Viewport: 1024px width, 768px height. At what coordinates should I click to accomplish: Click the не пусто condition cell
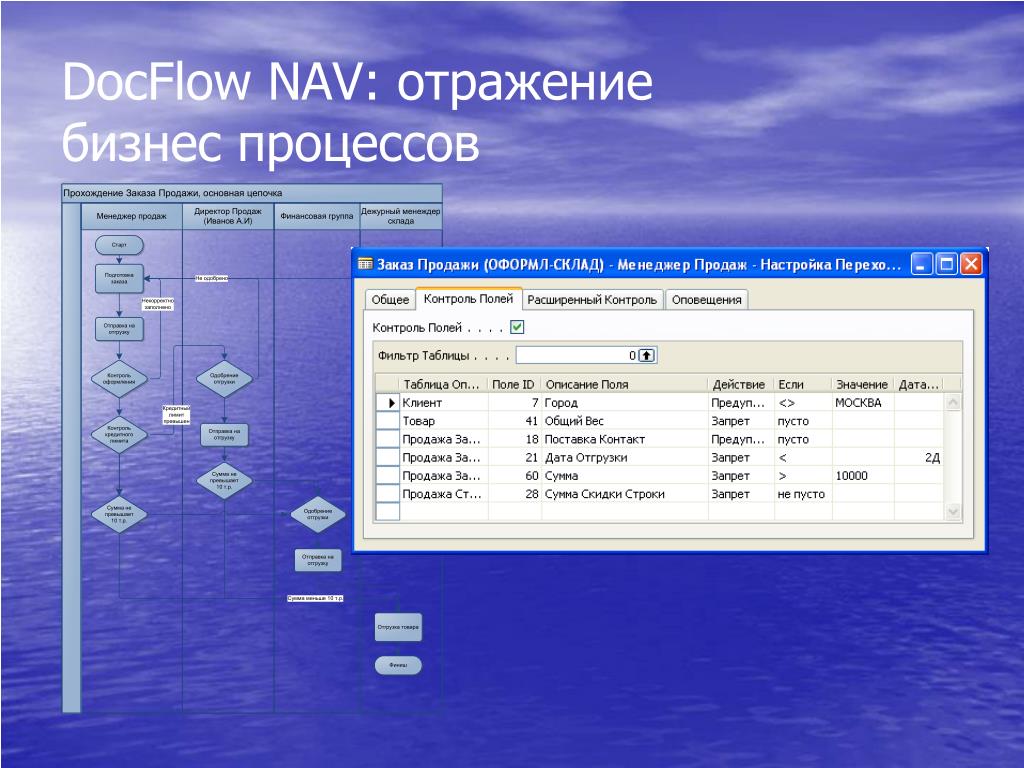pos(803,494)
